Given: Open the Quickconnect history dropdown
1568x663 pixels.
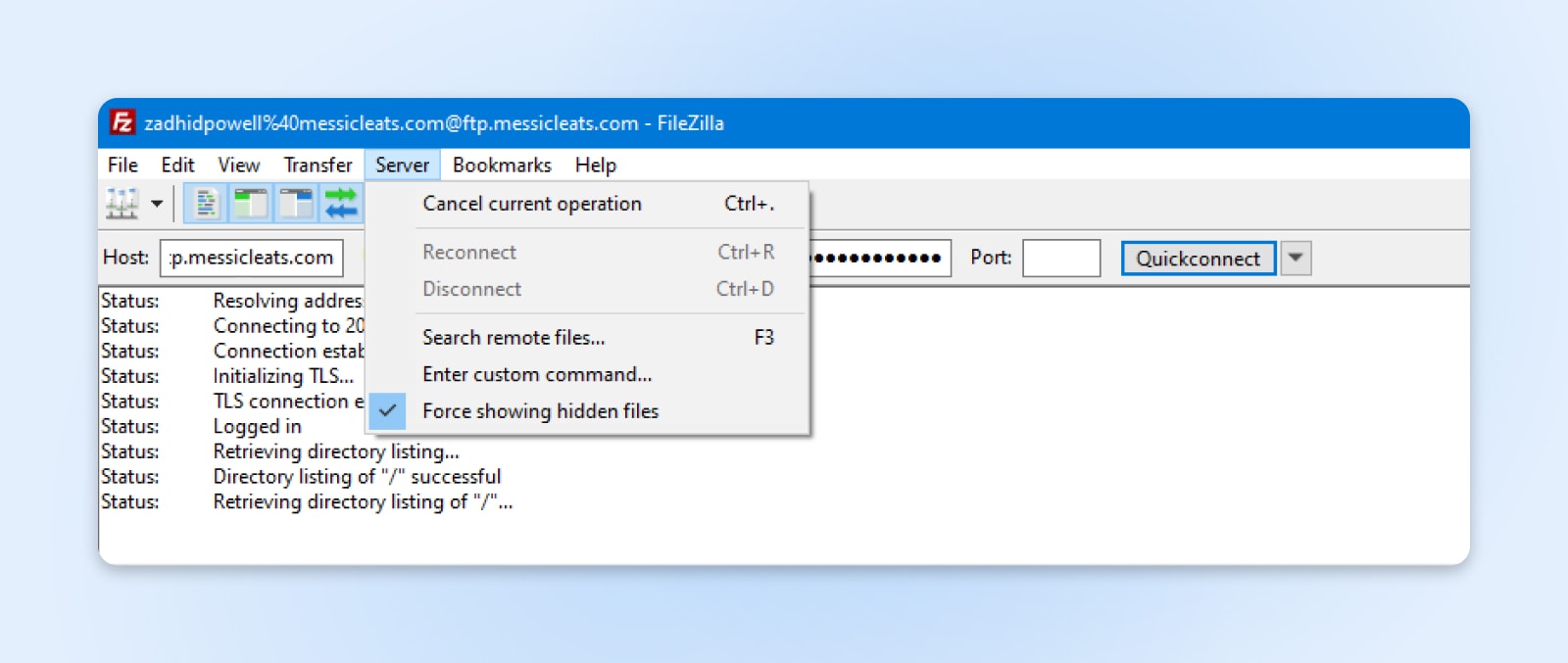Looking at the screenshot, I should (1296, 258).
